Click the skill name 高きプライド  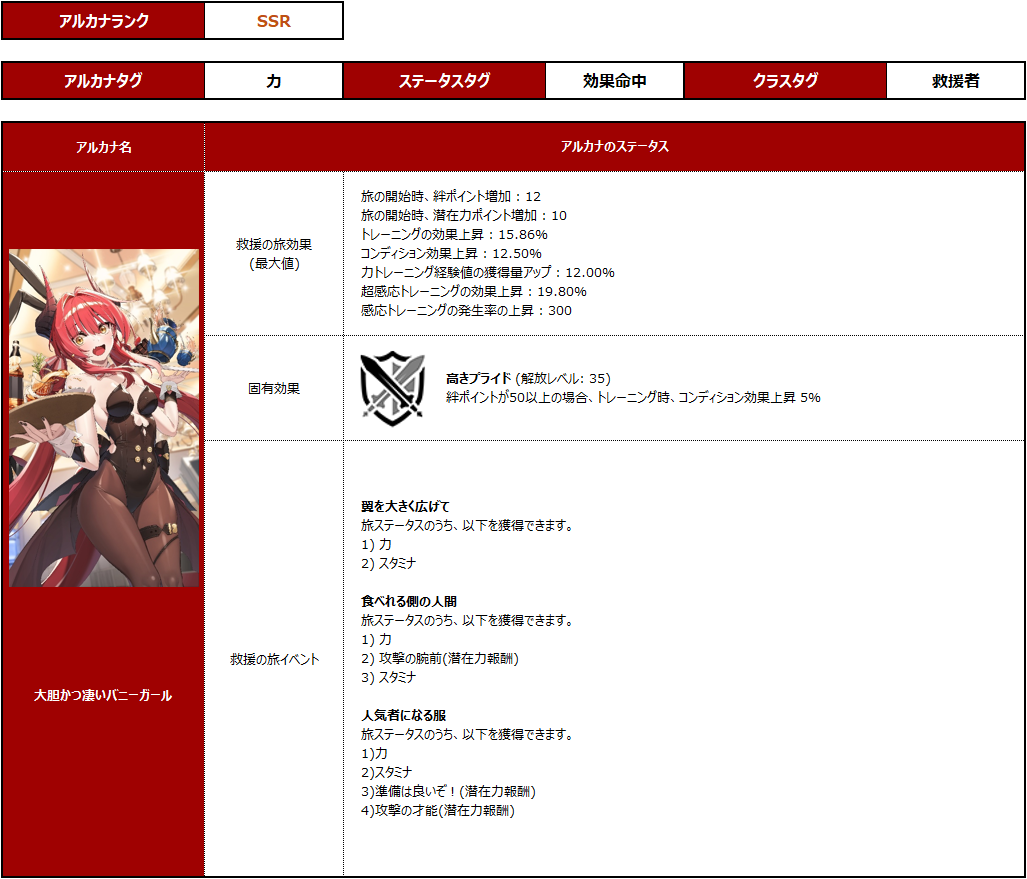click(x=478, y=378)
